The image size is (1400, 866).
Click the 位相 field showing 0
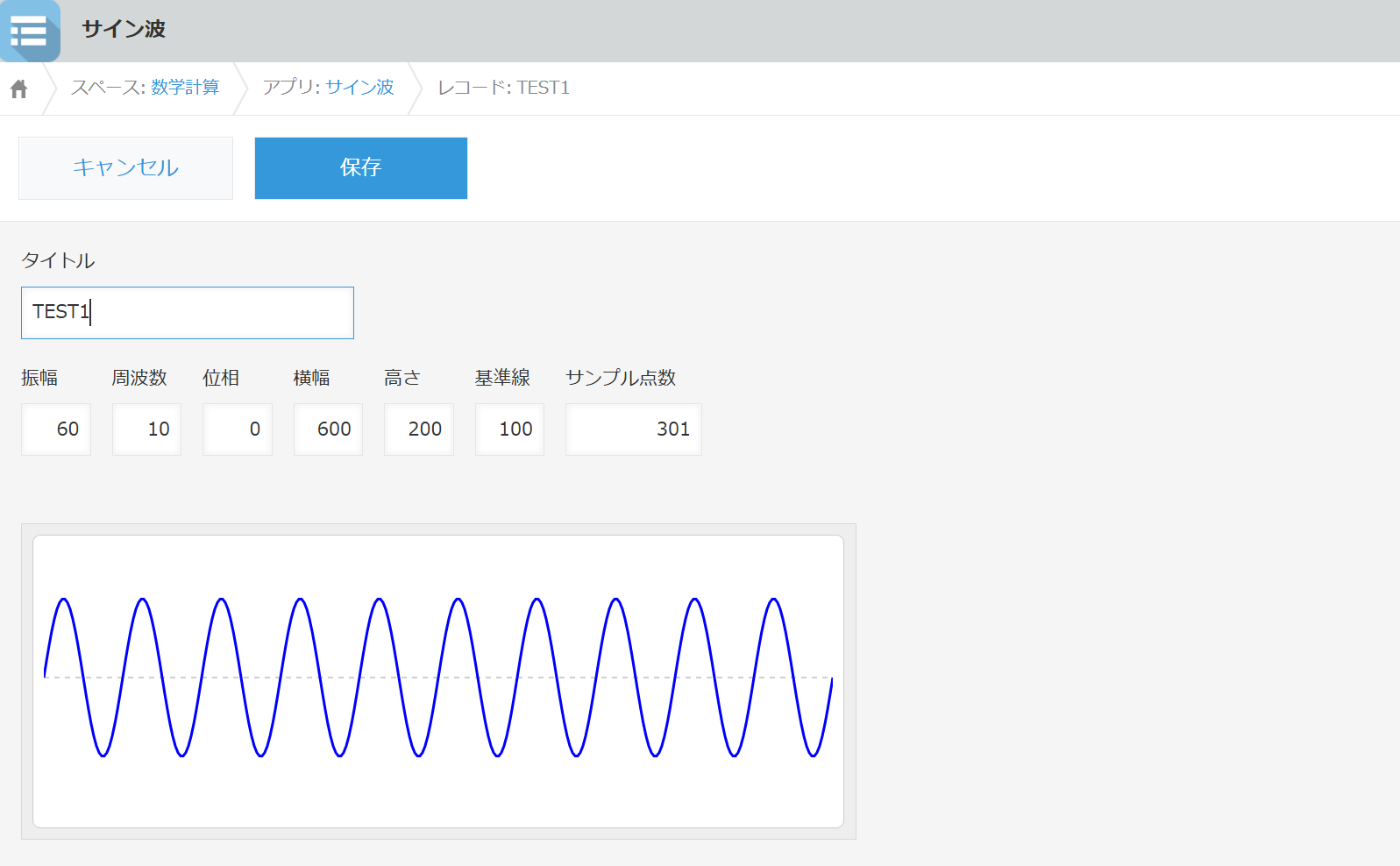click(x=238, y=429)
